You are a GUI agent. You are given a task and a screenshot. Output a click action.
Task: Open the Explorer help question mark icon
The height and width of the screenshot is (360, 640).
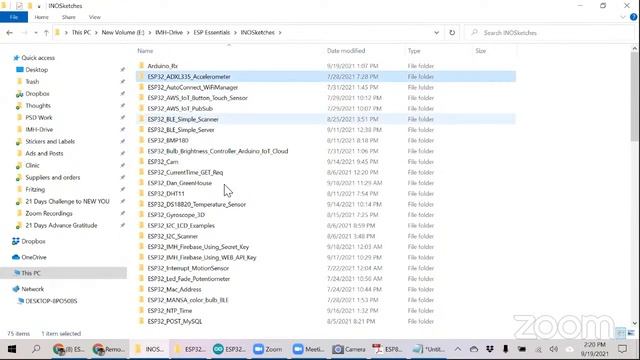click(x=633, y=17)
